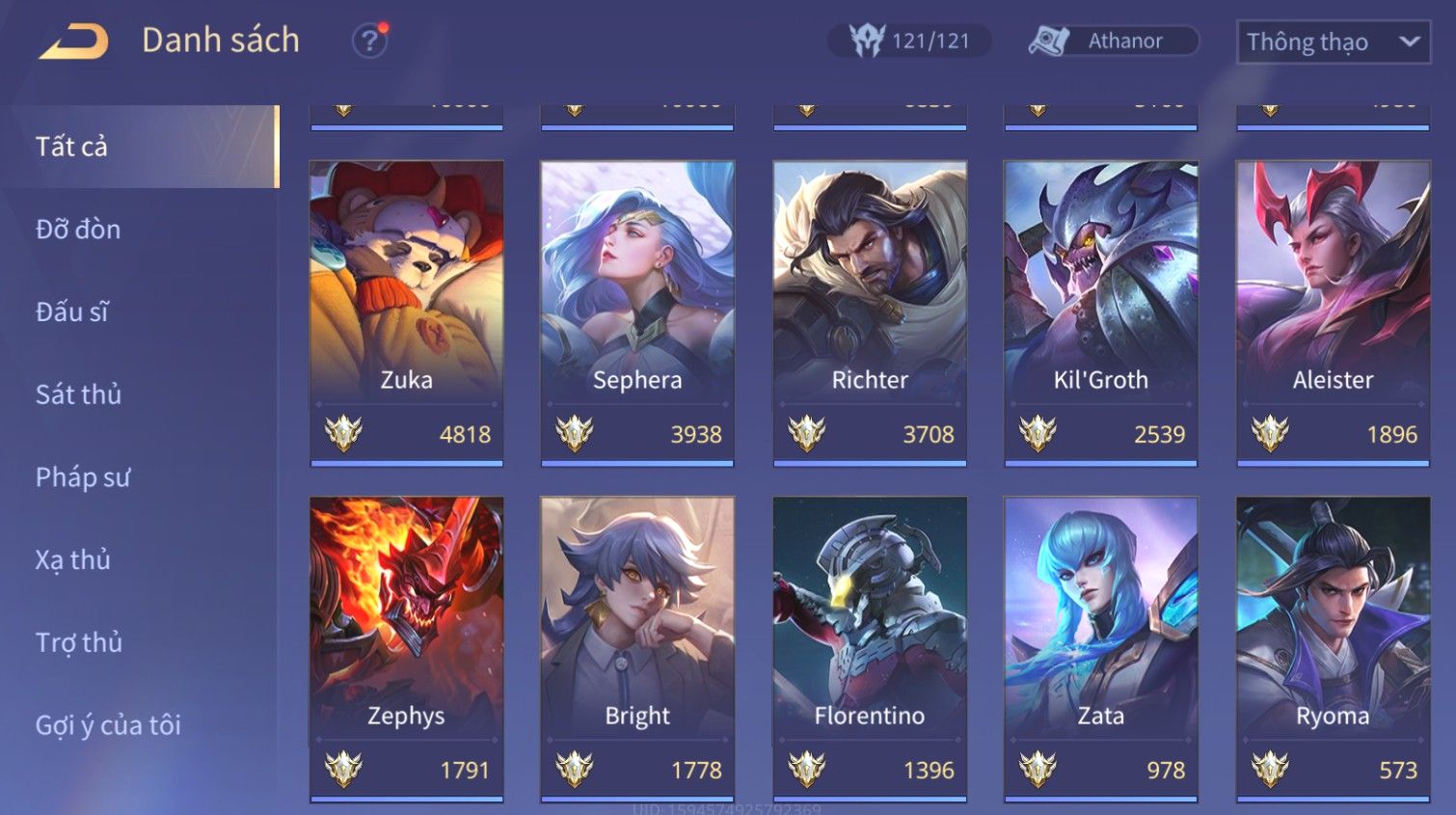Click Ryoma's mastery badge icon
The width and height of the screenshot is (1456, 815).
coord(1270,770)
